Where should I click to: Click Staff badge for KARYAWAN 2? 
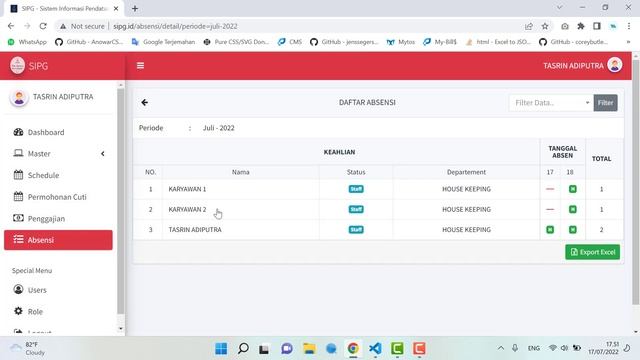coord(356,209)
